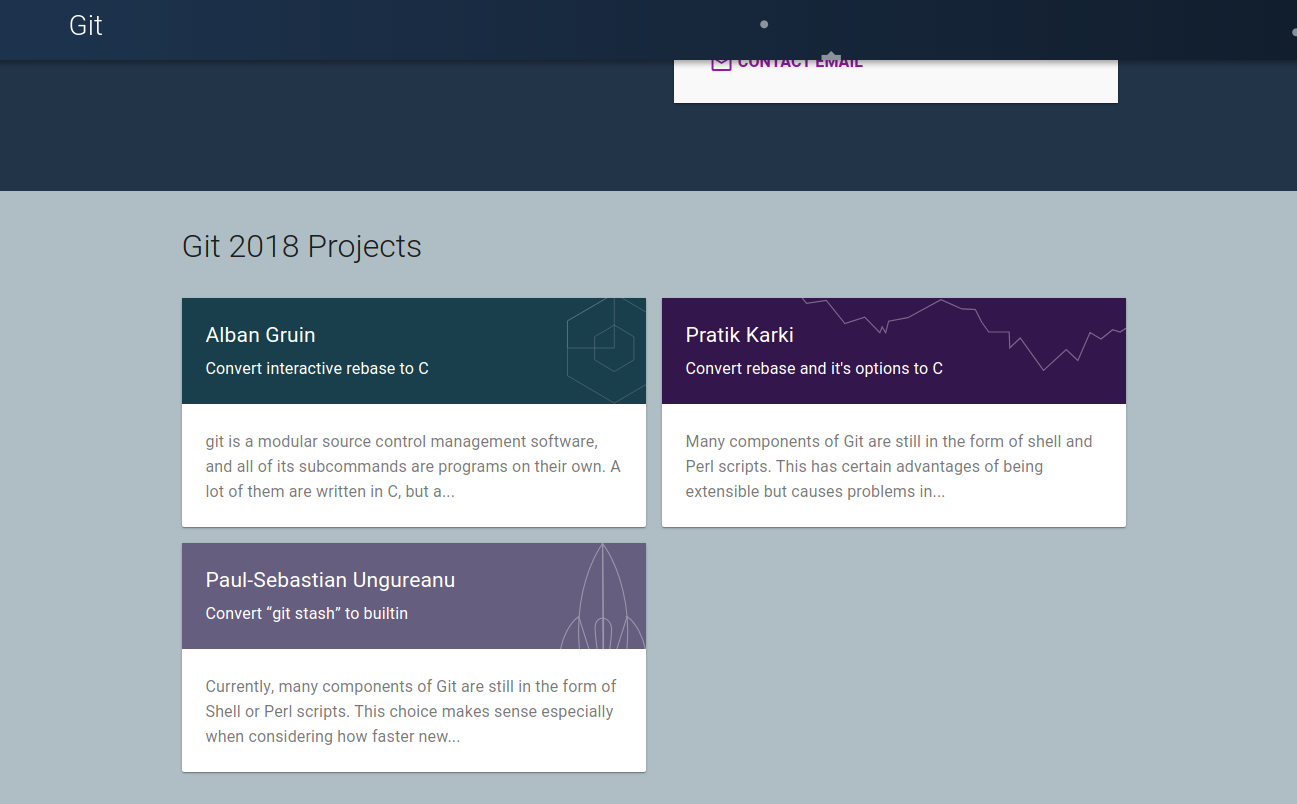The image size is (1297, 804).
Task: Click the Git title in header
Action: 86,25
